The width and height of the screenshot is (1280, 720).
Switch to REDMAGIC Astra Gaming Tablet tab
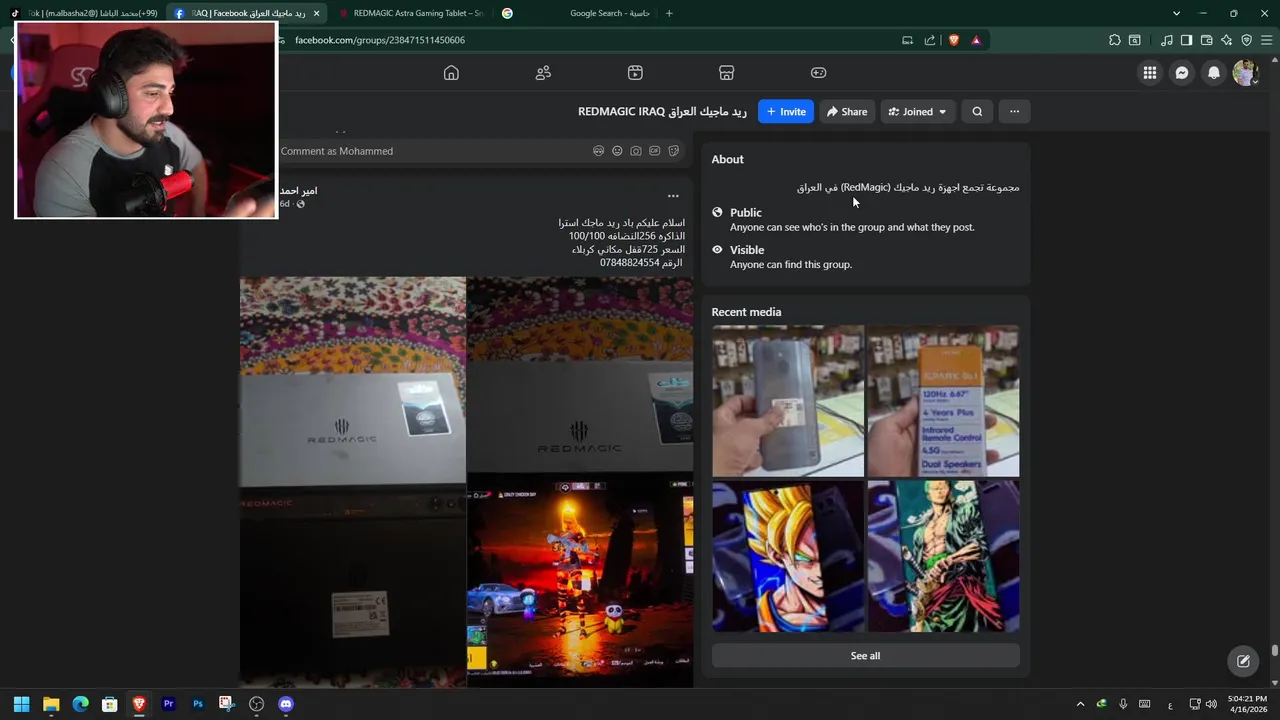point(410,13)
